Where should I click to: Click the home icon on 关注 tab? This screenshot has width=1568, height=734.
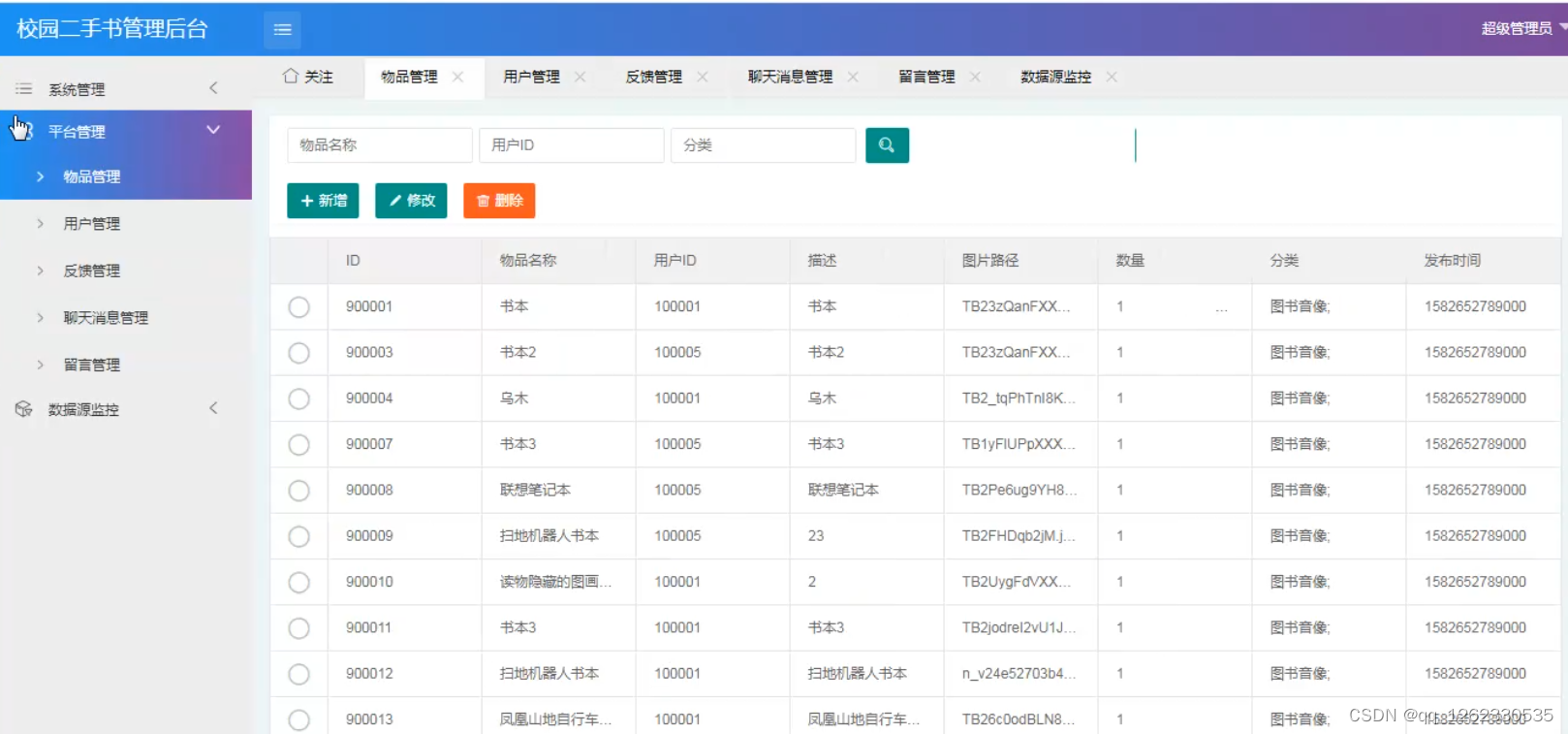[291, 76]
